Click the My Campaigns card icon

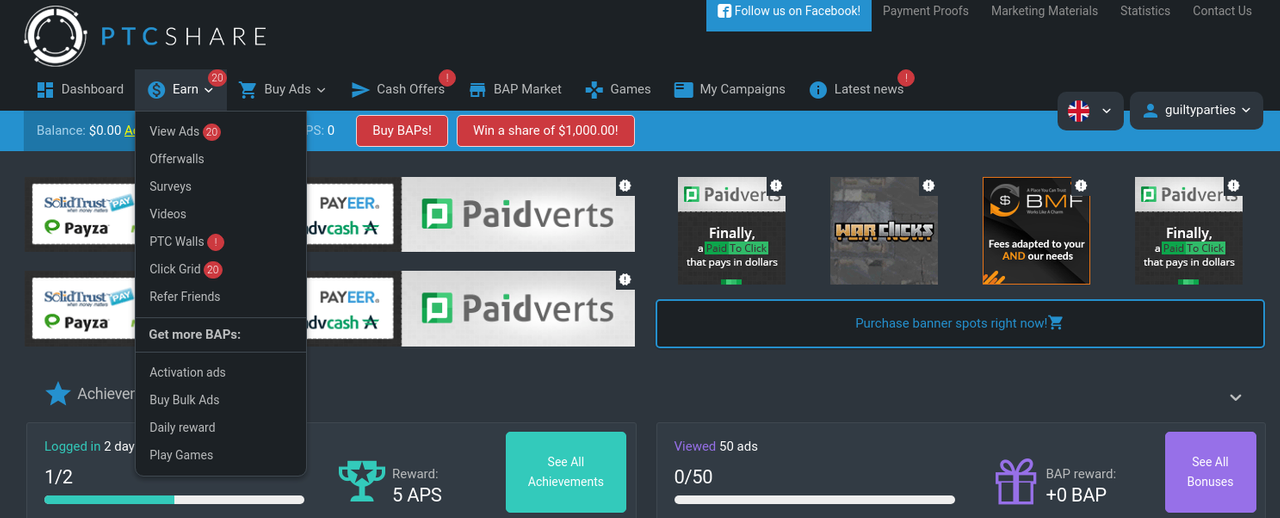pyautogui.click(x=683, y=89)
